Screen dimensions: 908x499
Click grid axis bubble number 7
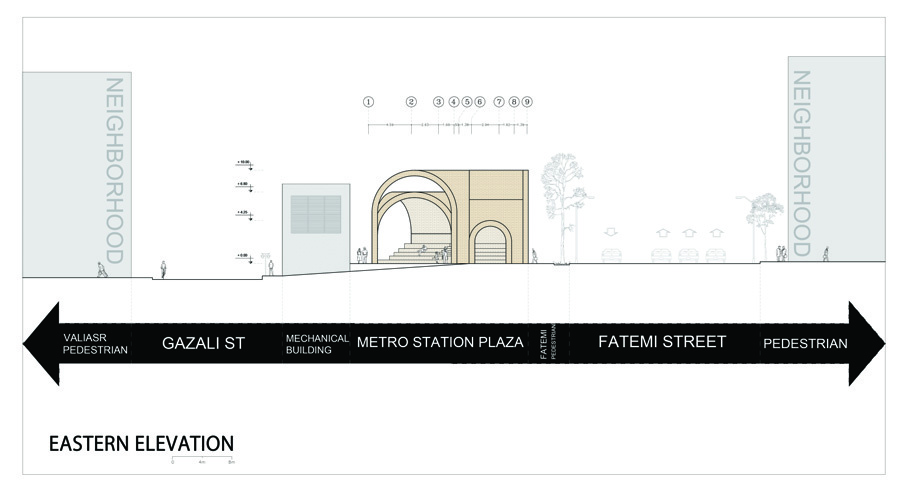coord(499,102)
